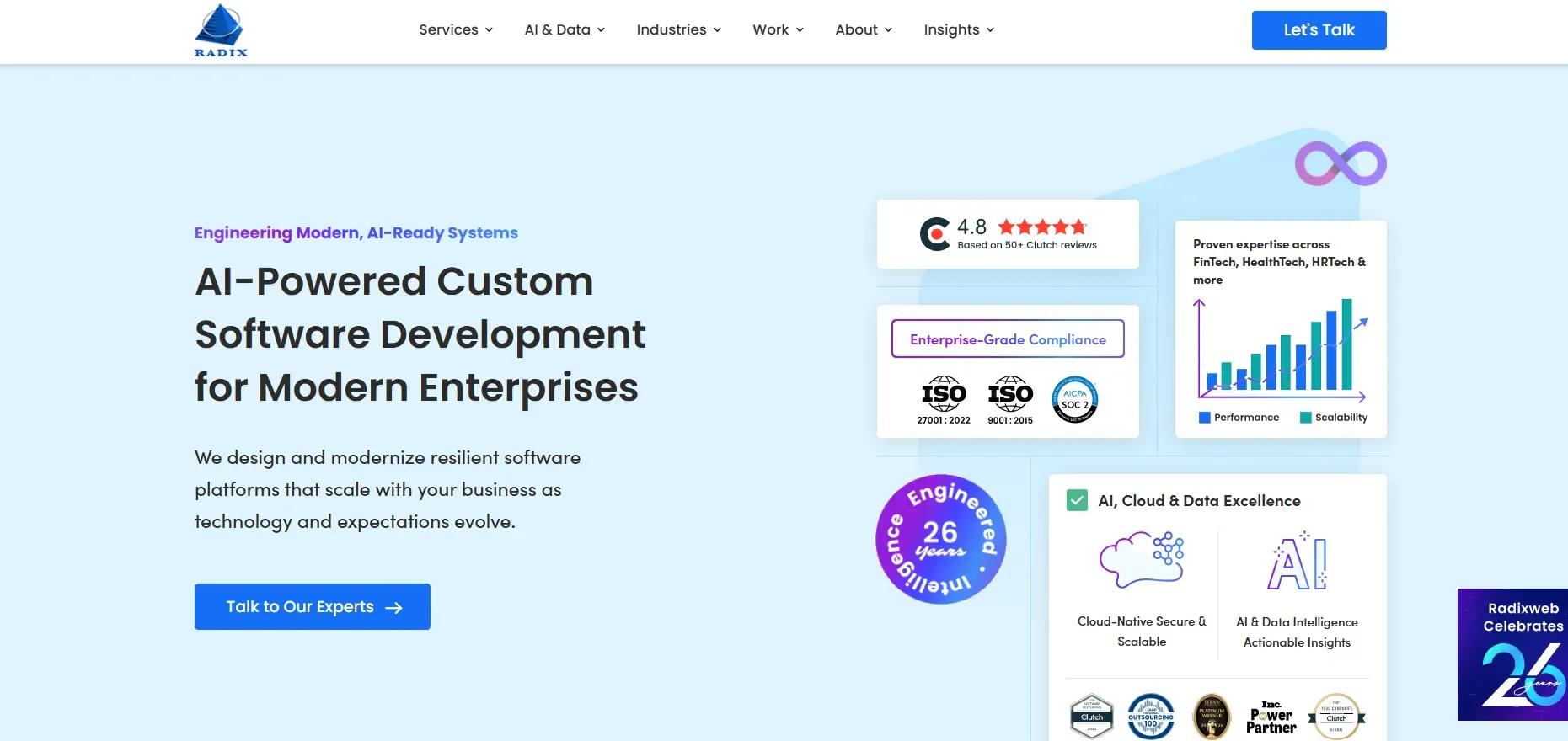The image size is (1568, 741).
Task: Expand the About dropdown chevron
Action: point(888,30)
